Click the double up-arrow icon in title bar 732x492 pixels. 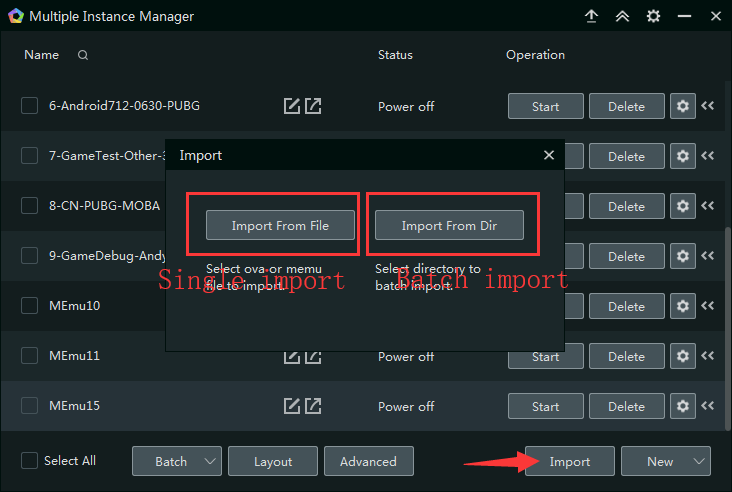(622, 17)
